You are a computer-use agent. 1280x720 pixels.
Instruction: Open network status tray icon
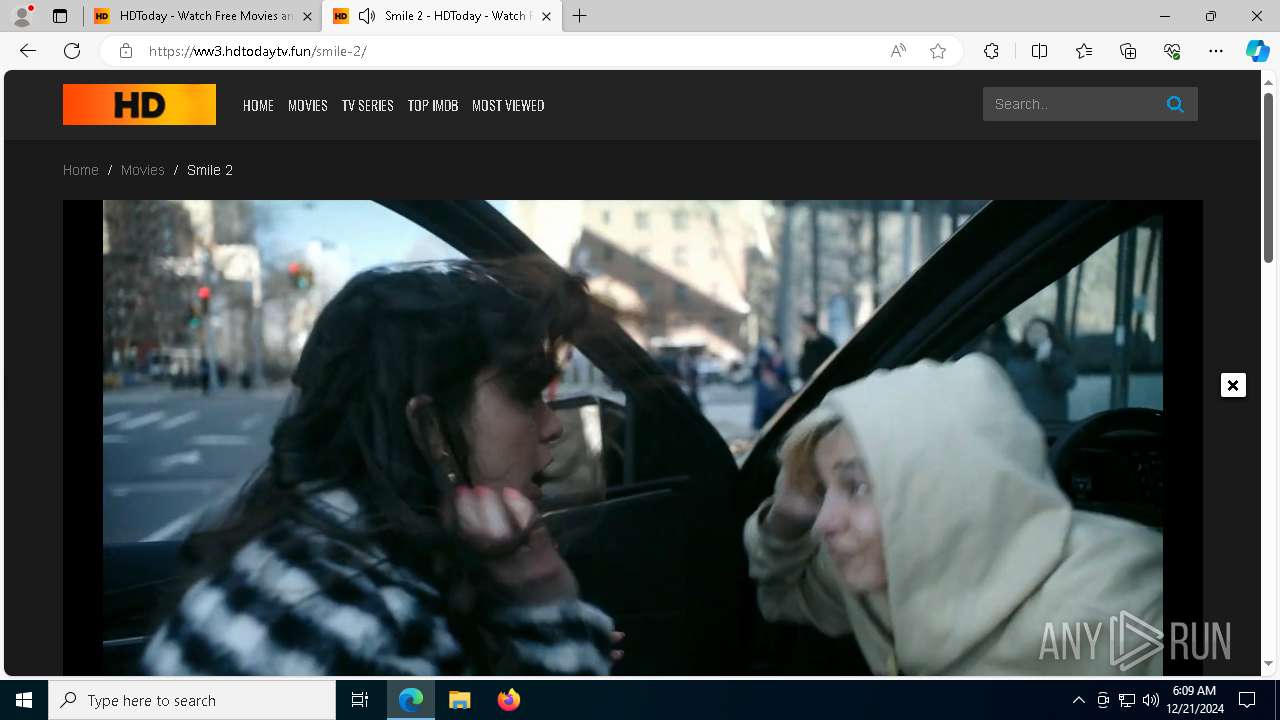(x=1126, y=700)
